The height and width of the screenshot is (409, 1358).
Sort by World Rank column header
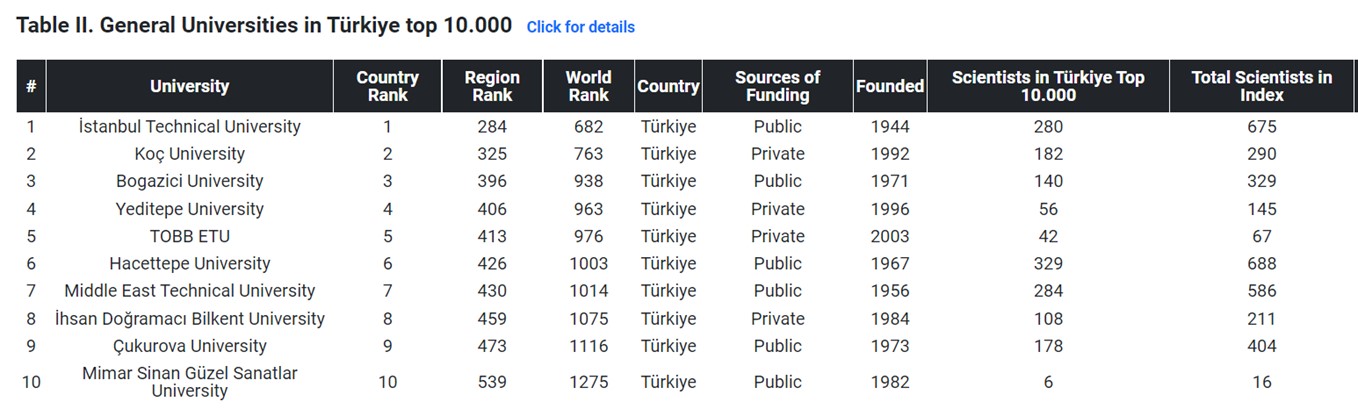pos(588,86)
